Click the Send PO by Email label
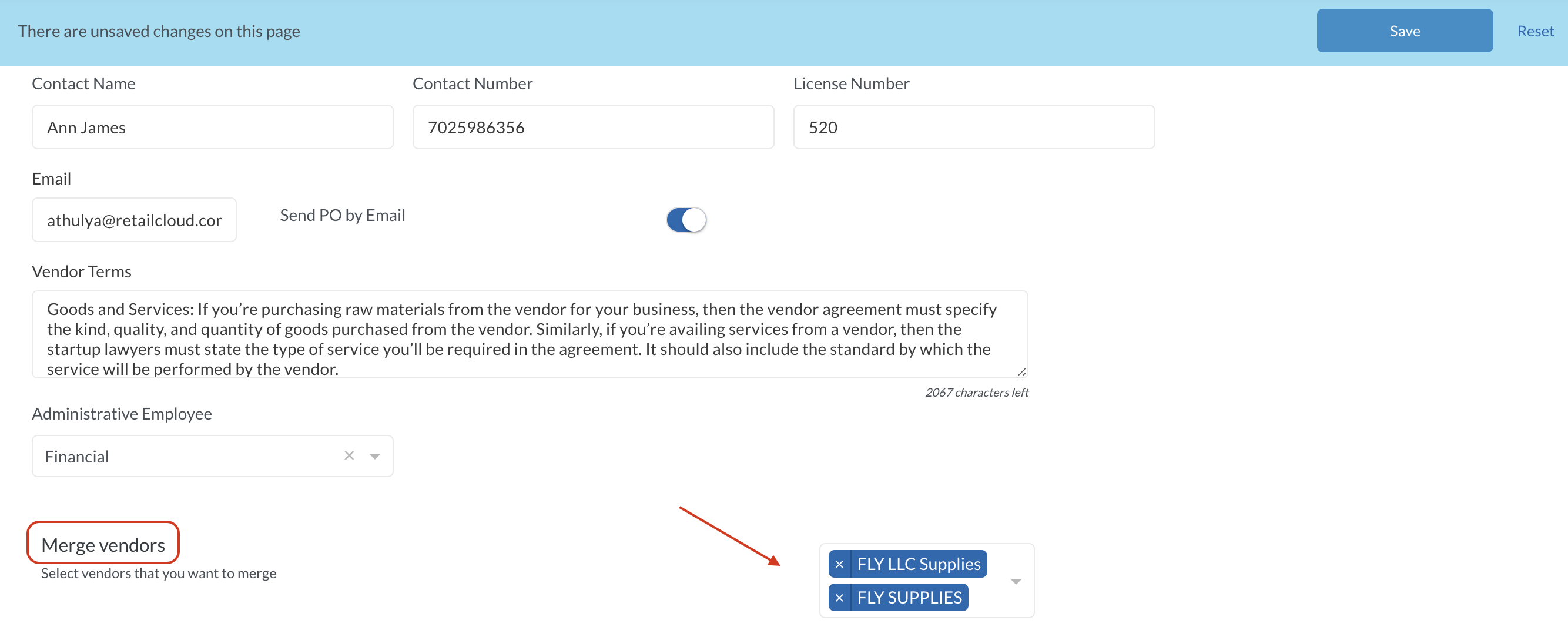This screenshot has width=1568, height=637. click(342, 216)
